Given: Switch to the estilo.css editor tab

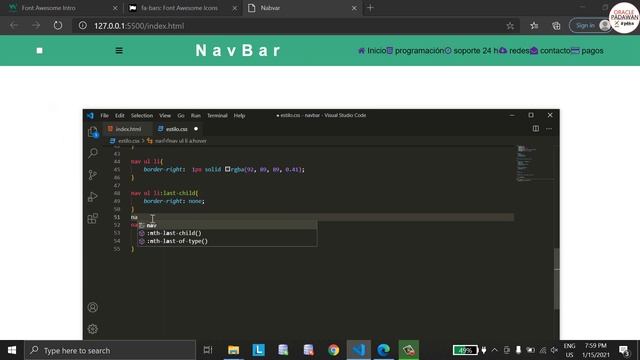Looking at the screenshot, I should click(x=178, y=129).
